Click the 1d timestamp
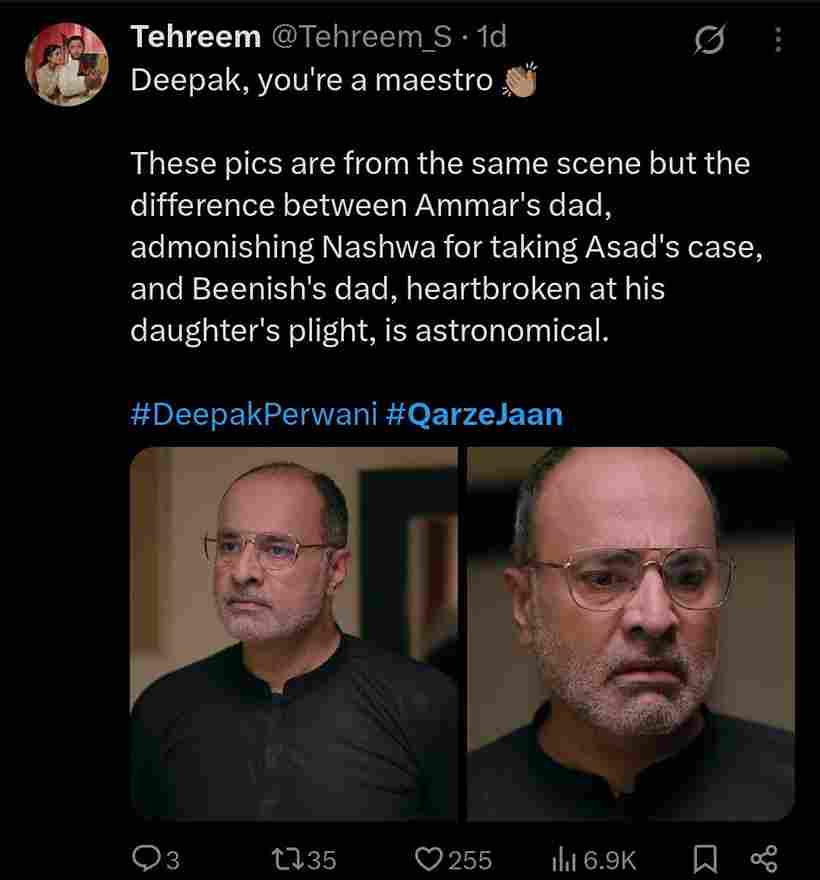Image resolution: width=820 pixels, height=880 pixels. 492,37
